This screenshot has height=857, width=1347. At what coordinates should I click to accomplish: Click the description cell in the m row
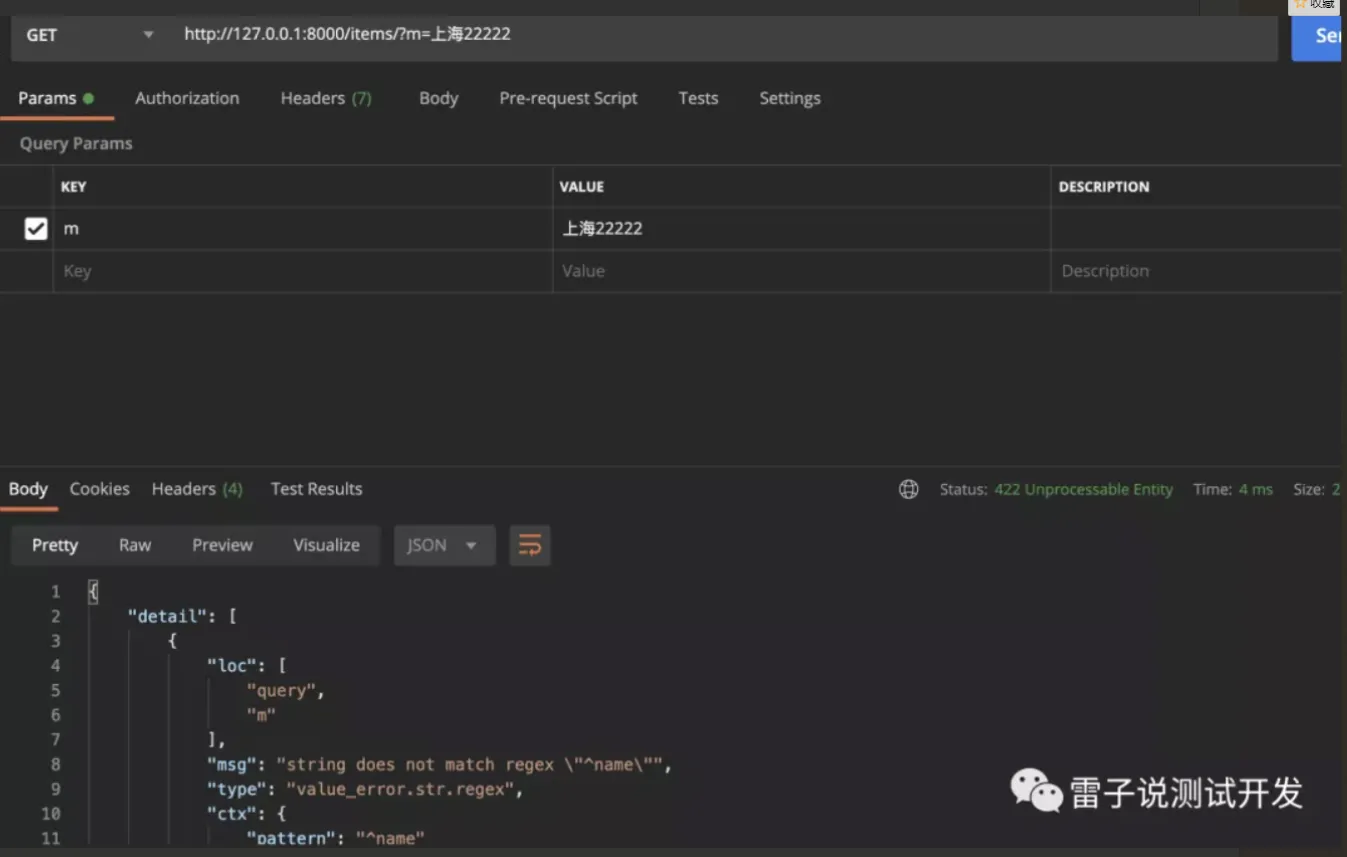[1198, 229]
